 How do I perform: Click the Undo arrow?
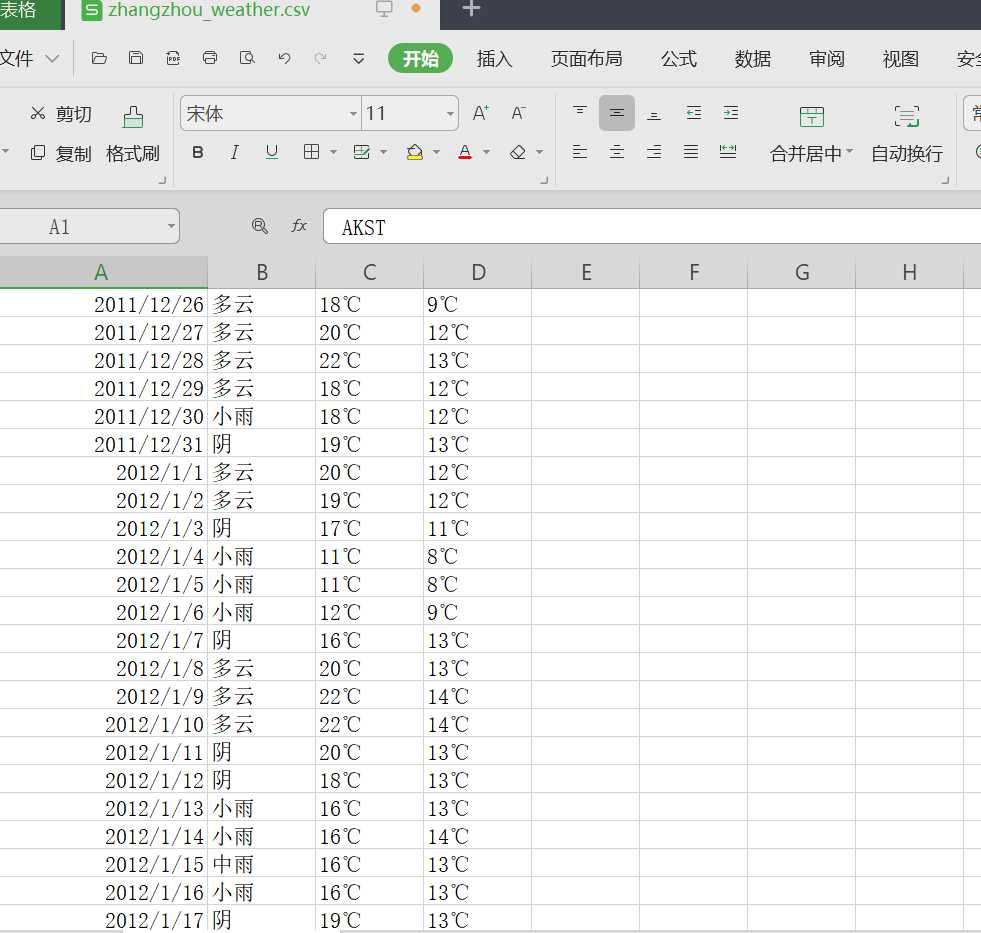(x=284, y=58)
